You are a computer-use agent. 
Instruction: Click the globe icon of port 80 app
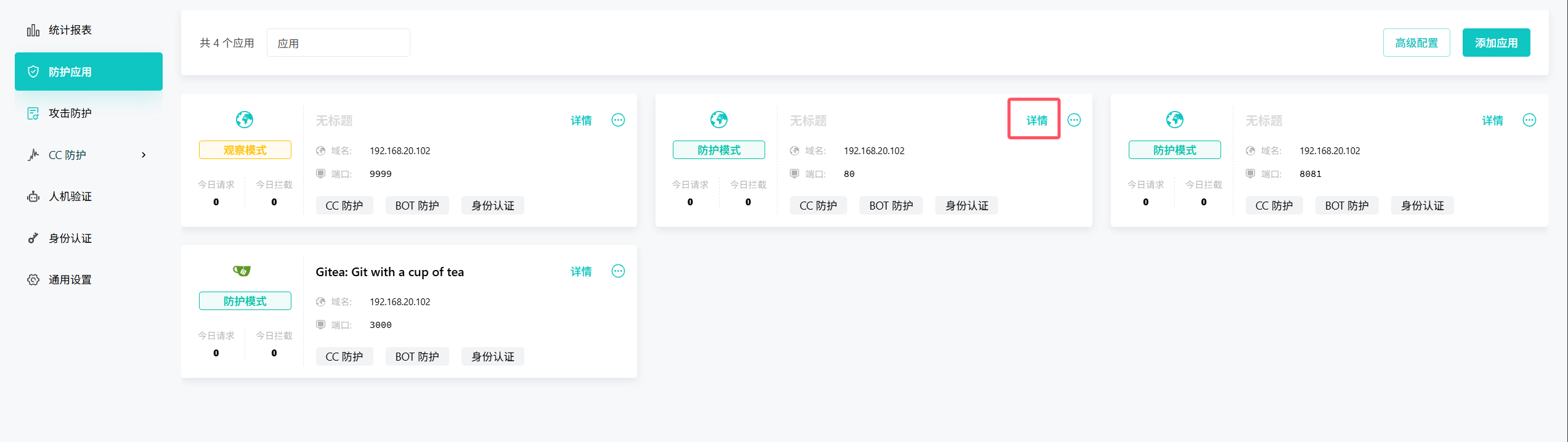pos(718,119)
